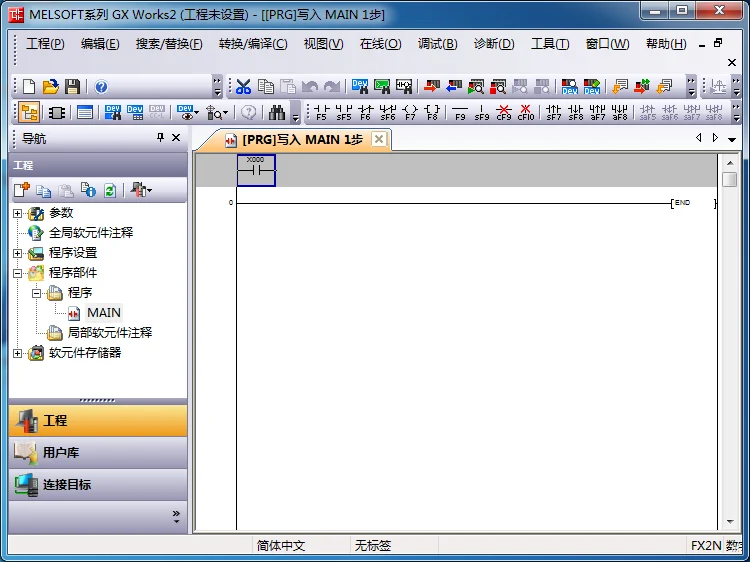
Task: Create a new project with toolbar icon
Action: pyautogui.click(x=29, y=87)
